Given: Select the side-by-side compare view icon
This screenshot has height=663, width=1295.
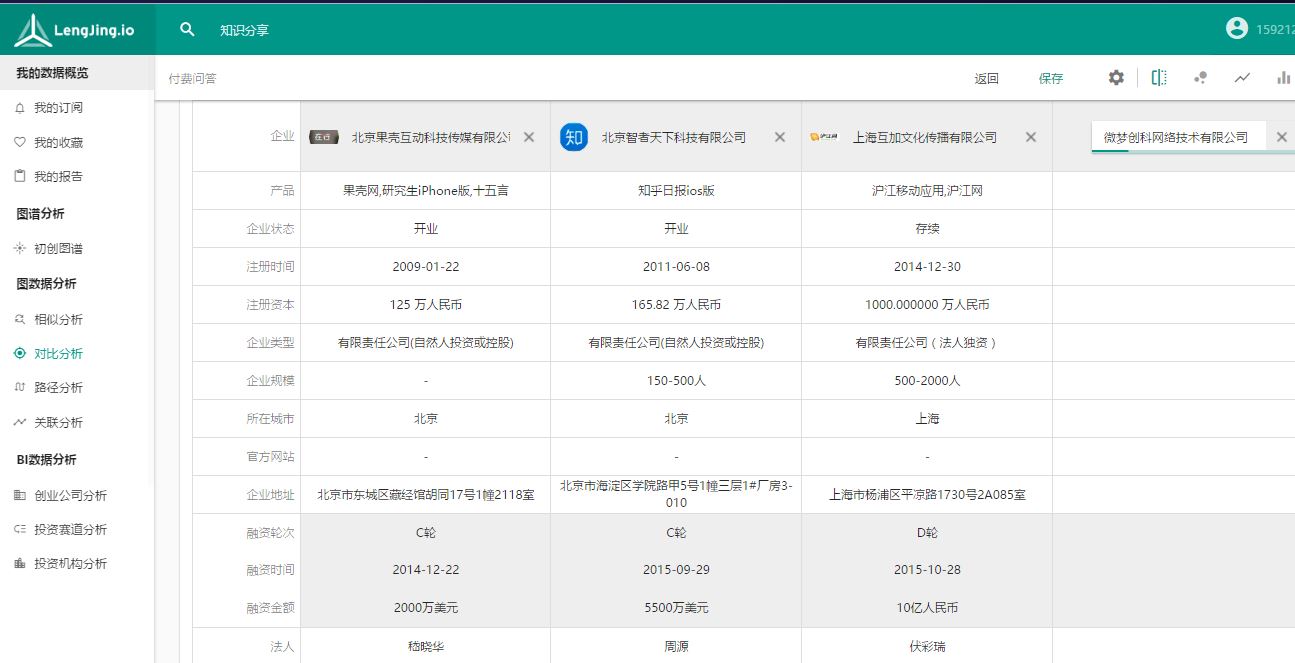Looking at the screenshot, I should coord(1159,78).
